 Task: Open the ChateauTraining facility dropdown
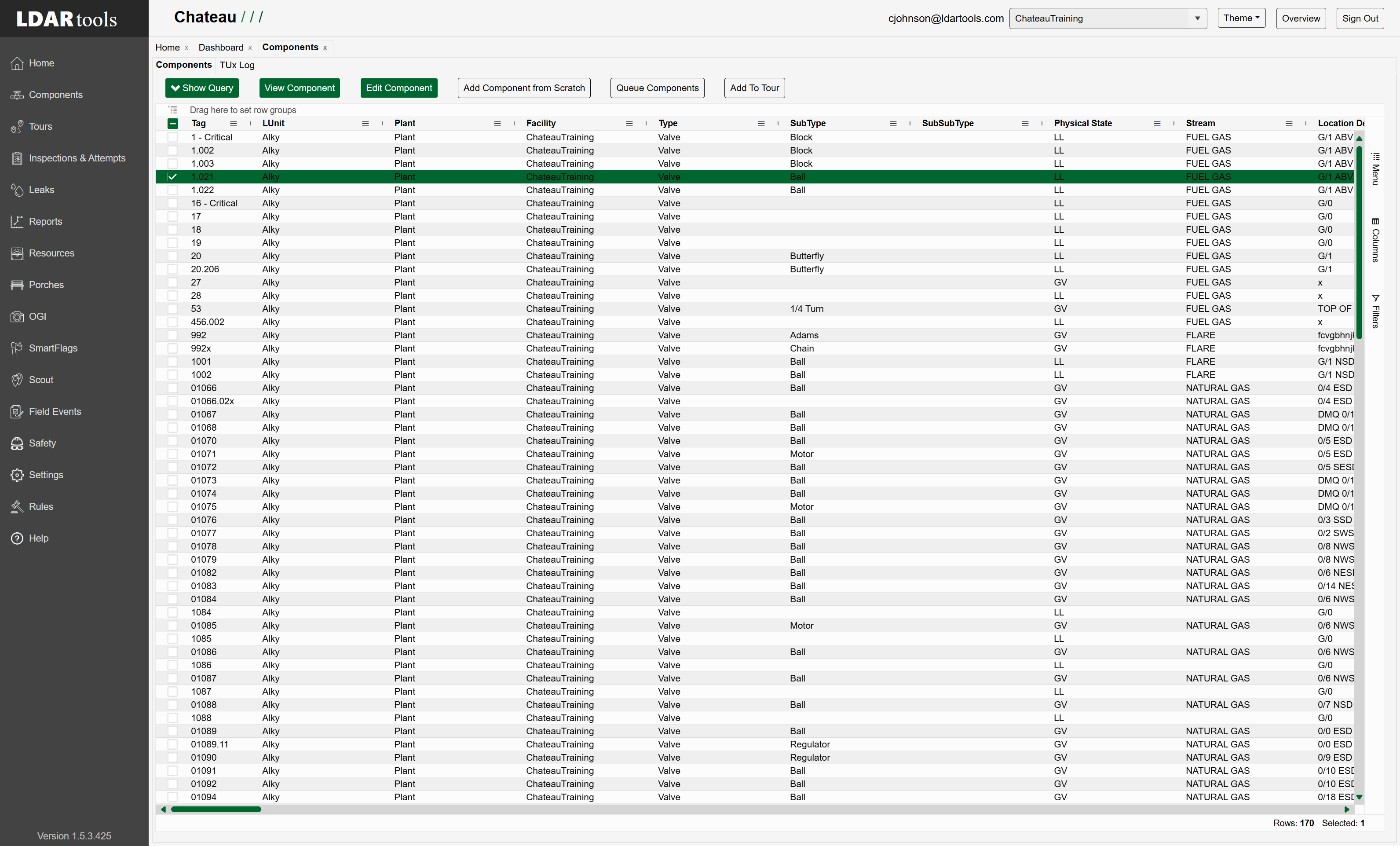click(1108, 18)
